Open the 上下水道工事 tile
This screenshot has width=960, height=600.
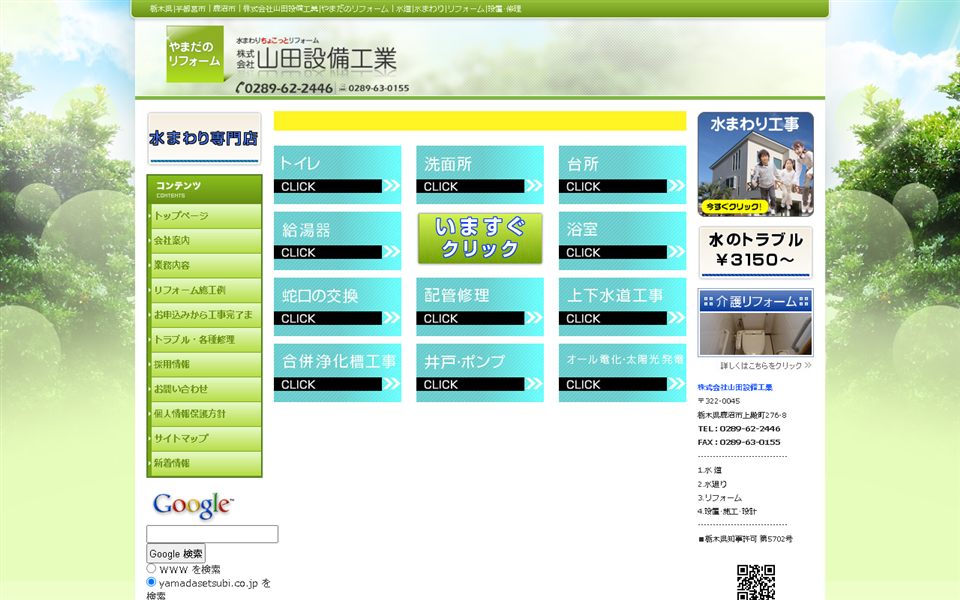coord(623,307)
